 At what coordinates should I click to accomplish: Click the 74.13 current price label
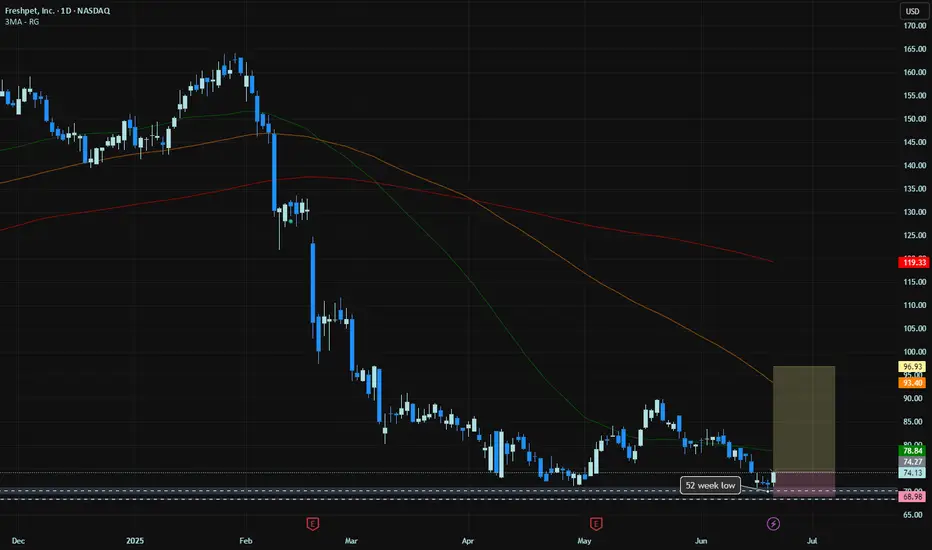912,473
